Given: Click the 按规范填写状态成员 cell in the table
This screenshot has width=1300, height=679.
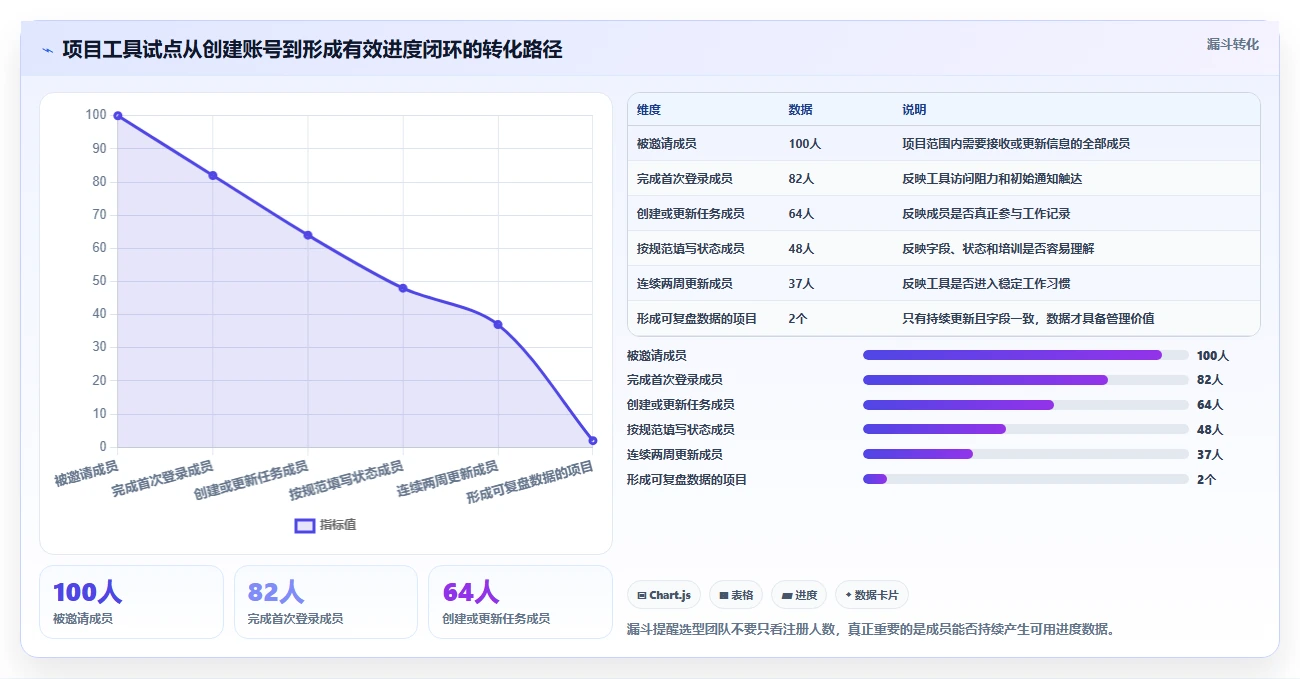Looking at the screenshot, I should pos(690,249).
